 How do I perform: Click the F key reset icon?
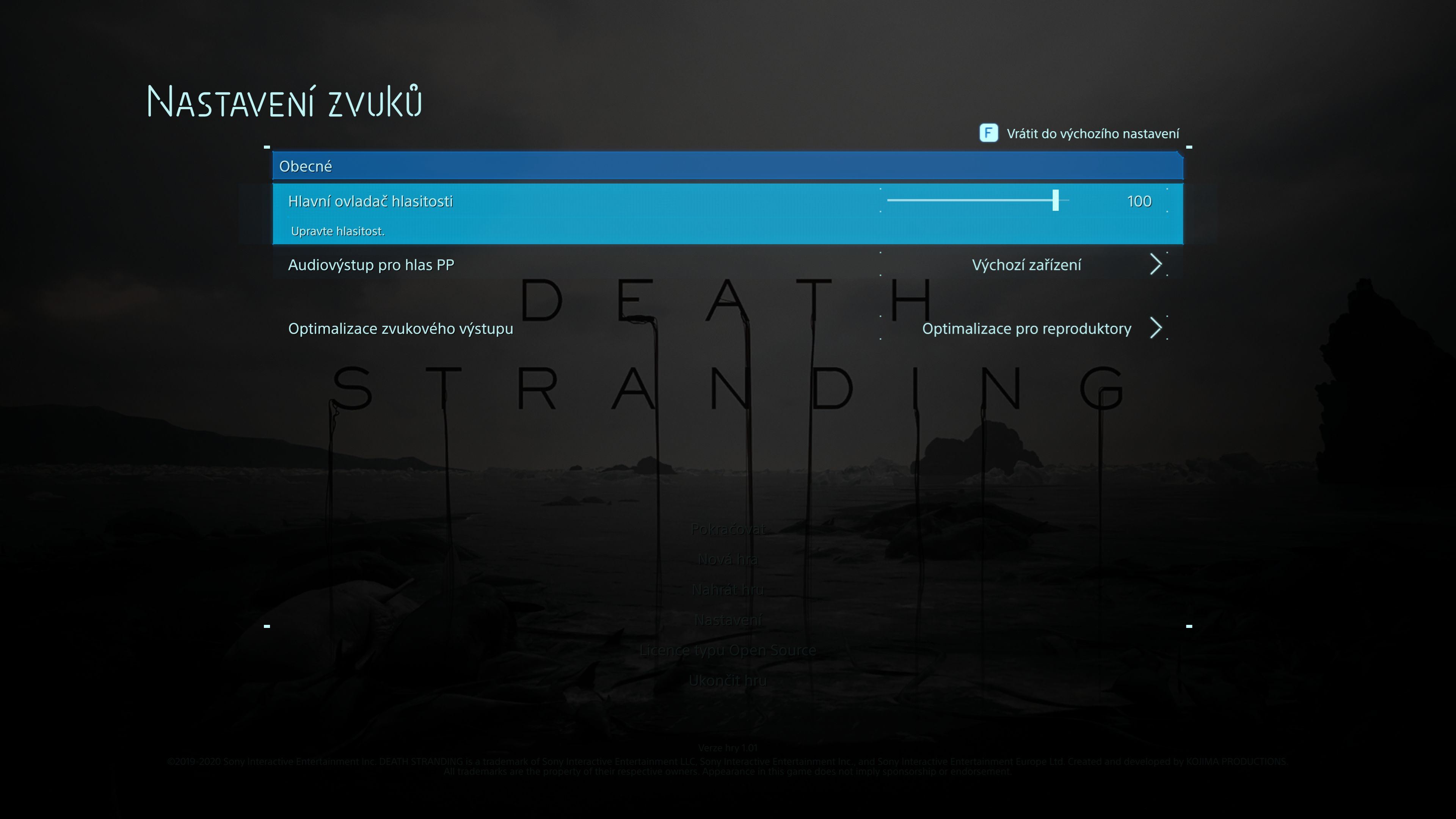point(988,133)
